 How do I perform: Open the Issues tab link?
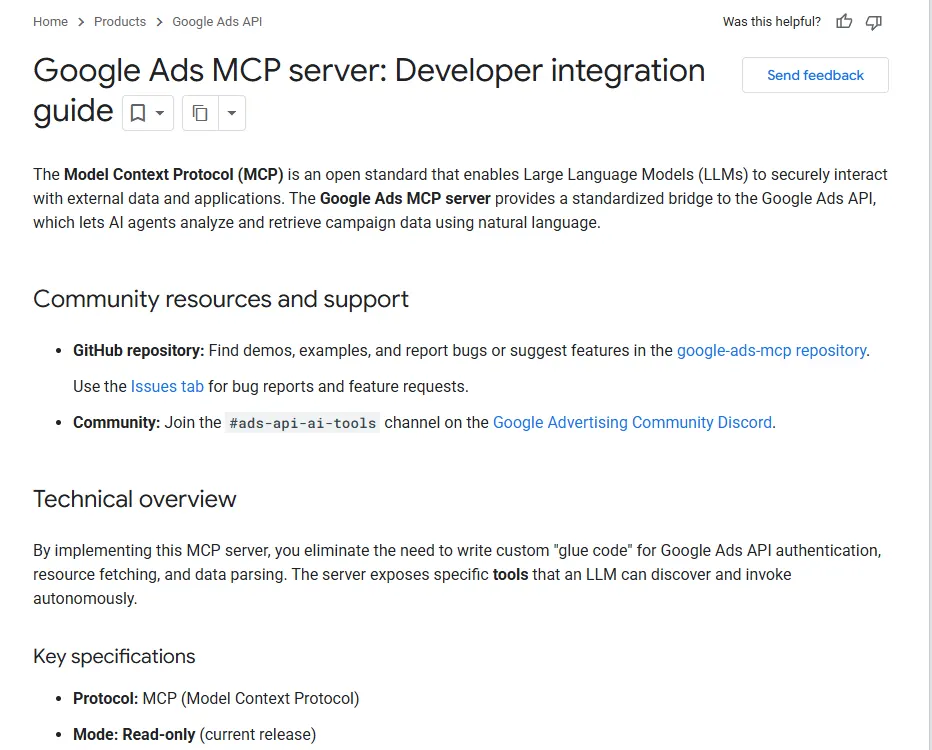click(x=167, y=386)
